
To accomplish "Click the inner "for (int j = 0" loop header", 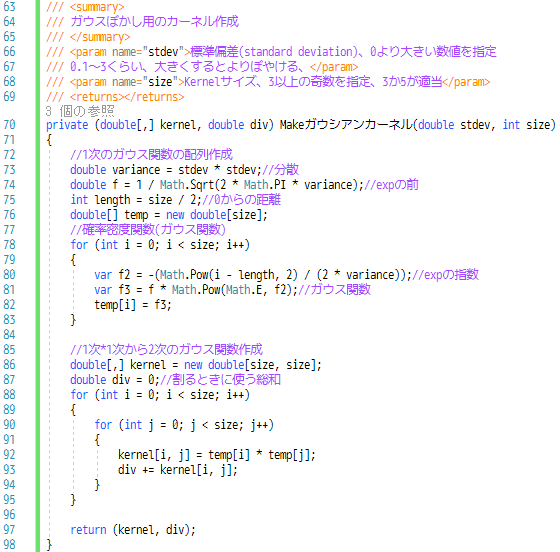I will coord(184,425).
